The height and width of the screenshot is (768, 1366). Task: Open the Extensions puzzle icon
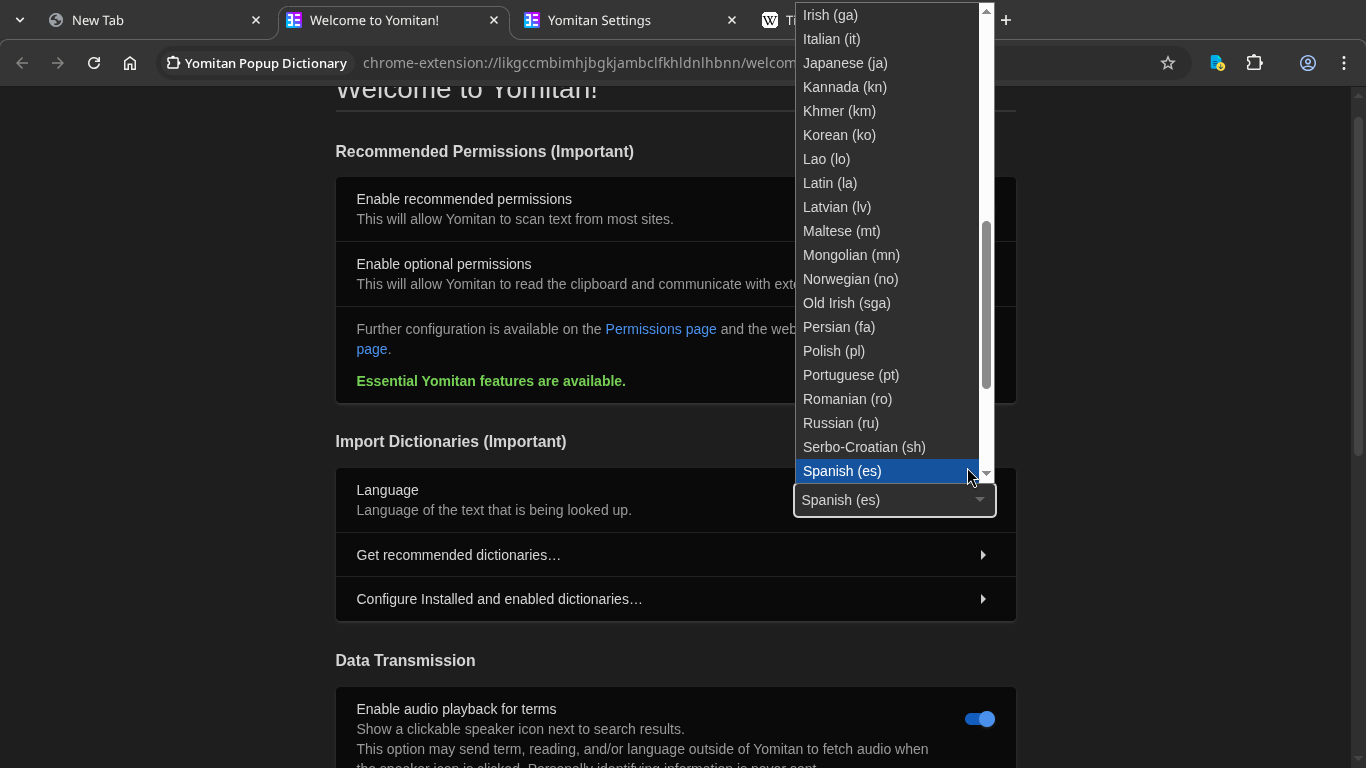(x=1255, y=63)
